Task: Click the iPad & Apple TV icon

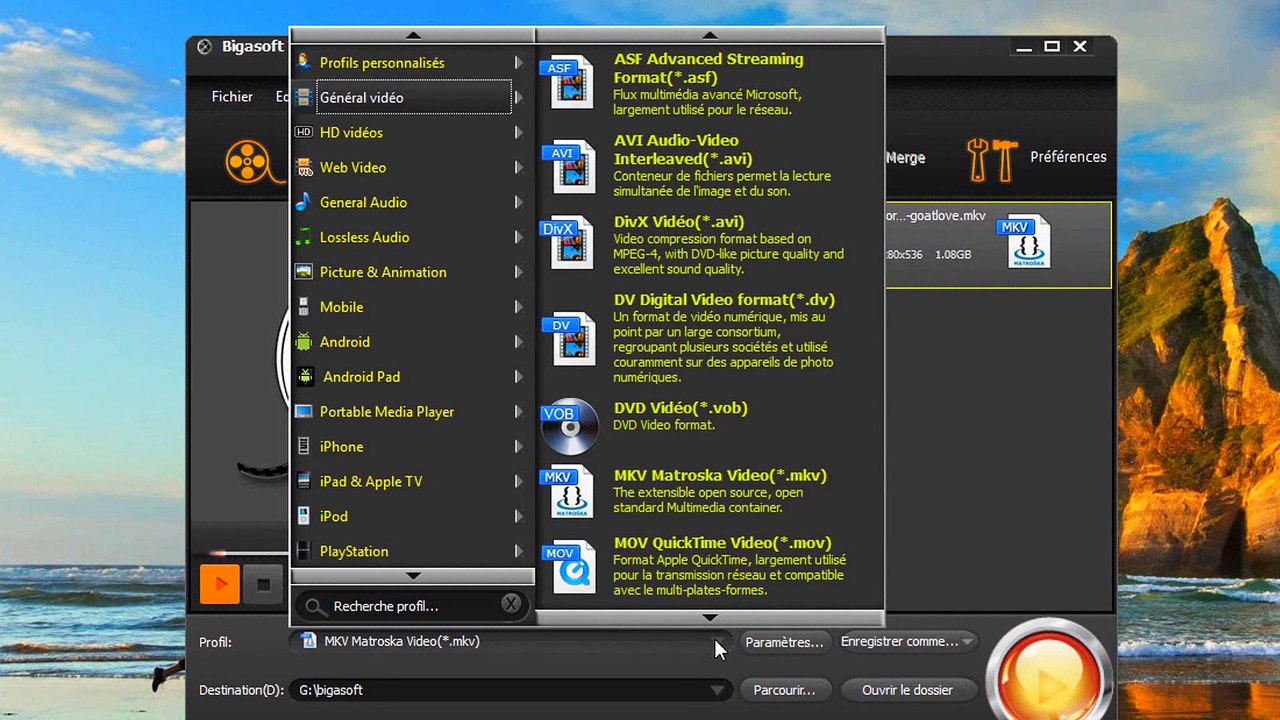Action: [303, 481]
